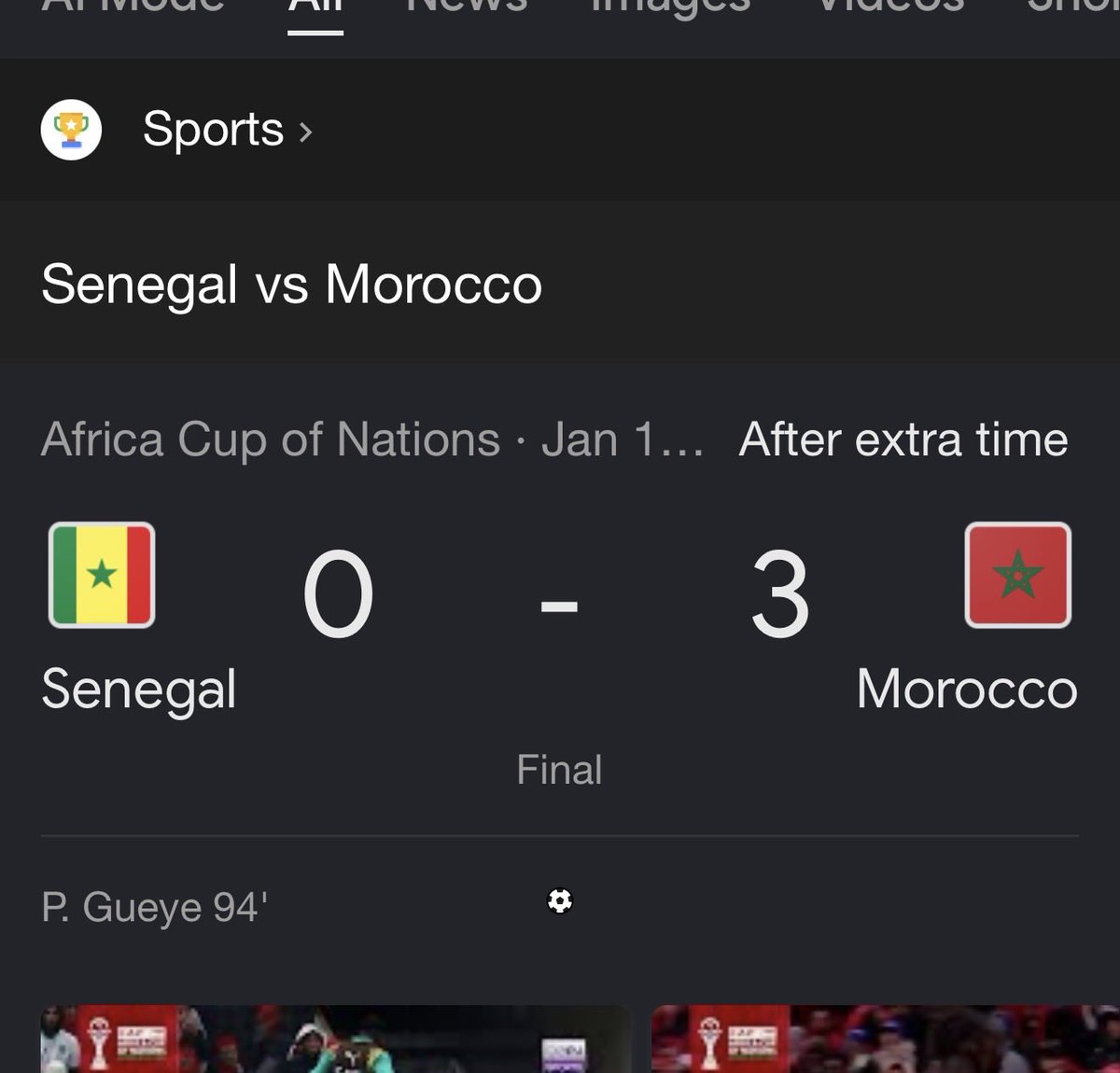1120x1073 pixels.
Task: Open the Senegal team name
Action: (139, 690)
